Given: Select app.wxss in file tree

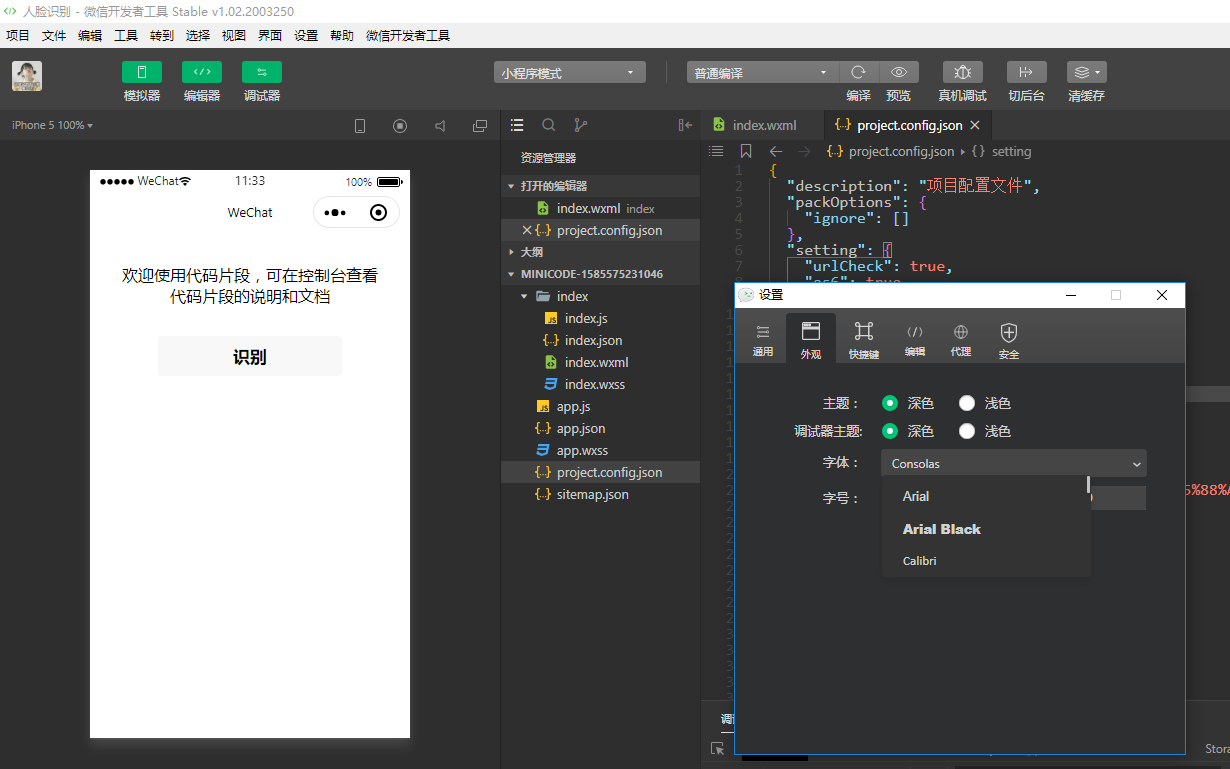Looking at the screenshot, I should (x=582, y=450).
